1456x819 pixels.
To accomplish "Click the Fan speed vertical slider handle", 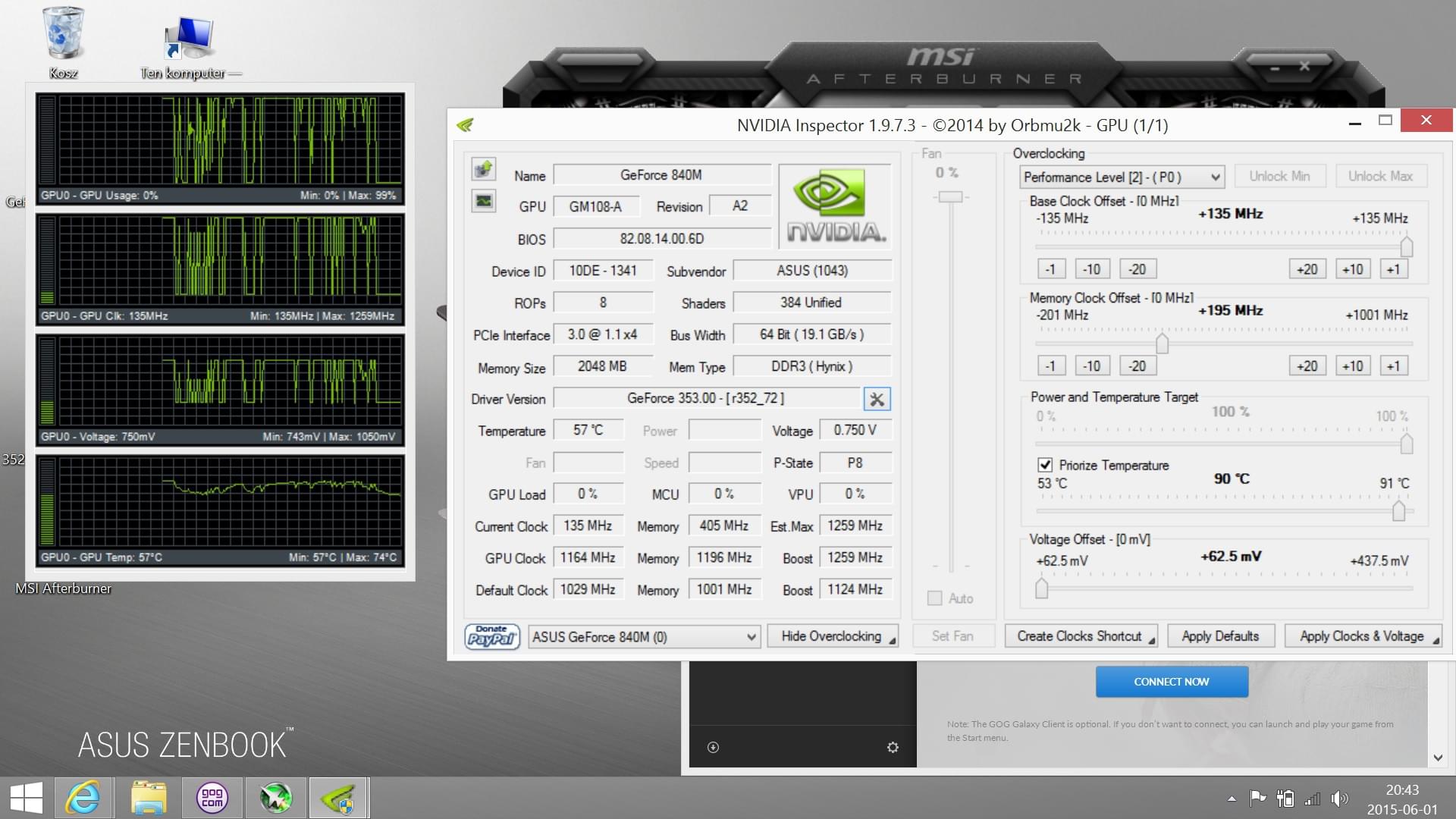I will 950,197.
